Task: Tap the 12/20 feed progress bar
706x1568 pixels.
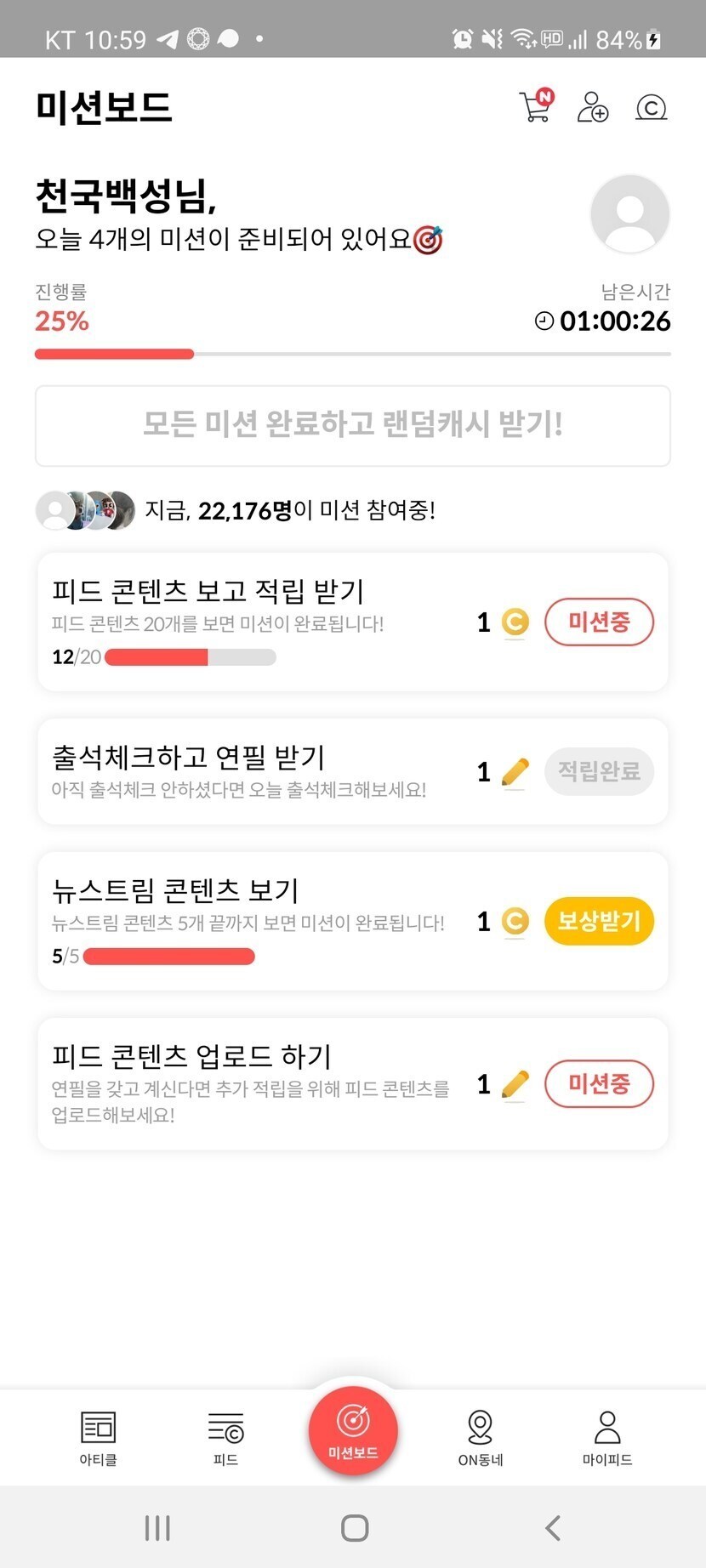Action: pos(190,657)
